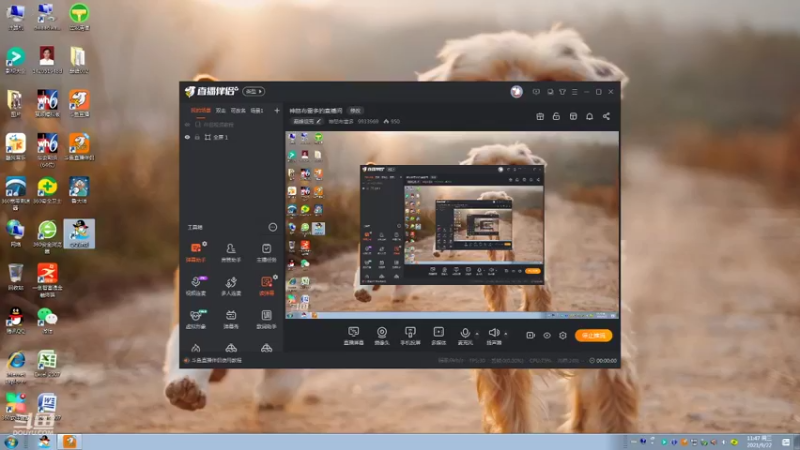
Task: Click the chat window icon in title bar
Action: 550,92
